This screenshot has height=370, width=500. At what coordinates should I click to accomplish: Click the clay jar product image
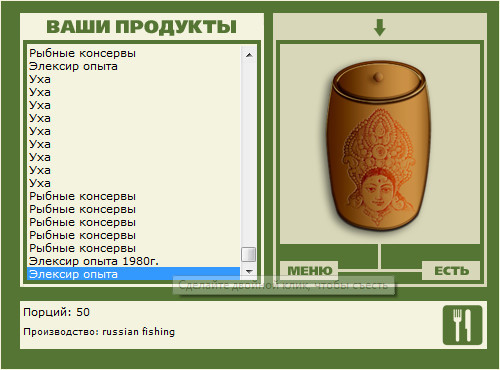(379, 145)
